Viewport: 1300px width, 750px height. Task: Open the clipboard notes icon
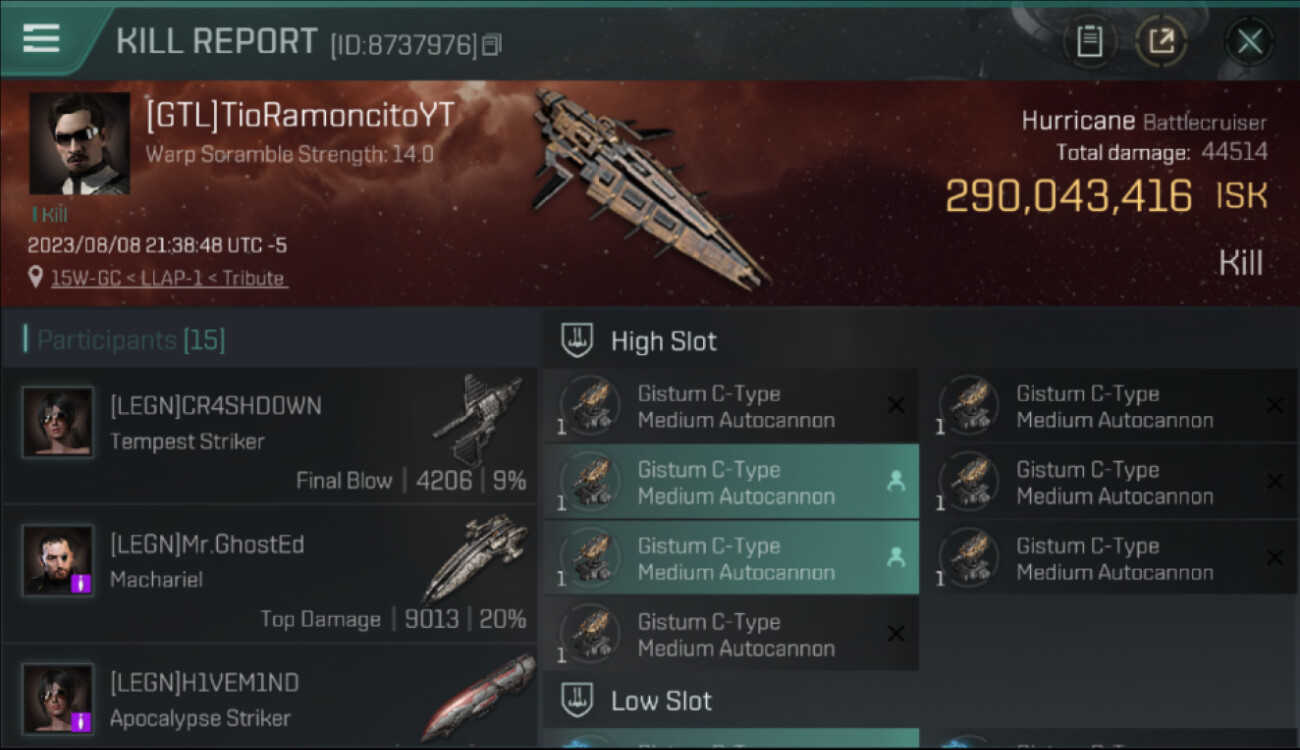point(1089,41)
